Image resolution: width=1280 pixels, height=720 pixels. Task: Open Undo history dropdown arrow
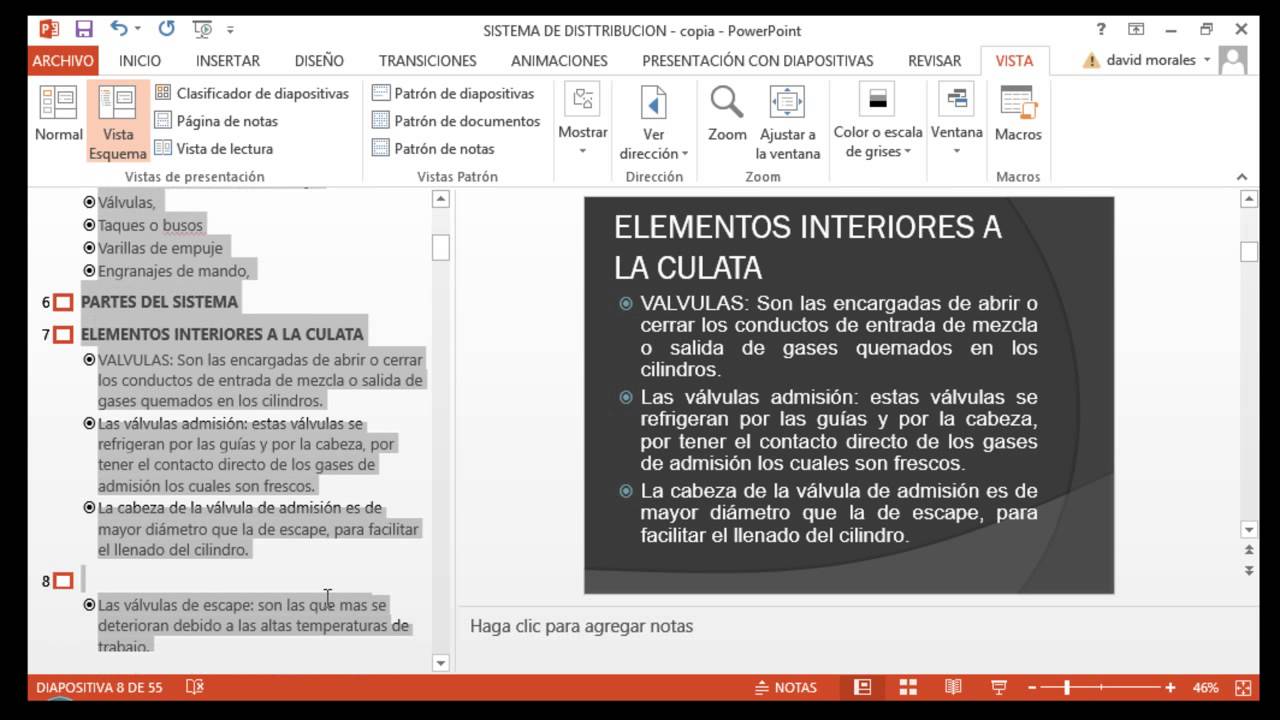pyautogui.click(x=137, y=29)
